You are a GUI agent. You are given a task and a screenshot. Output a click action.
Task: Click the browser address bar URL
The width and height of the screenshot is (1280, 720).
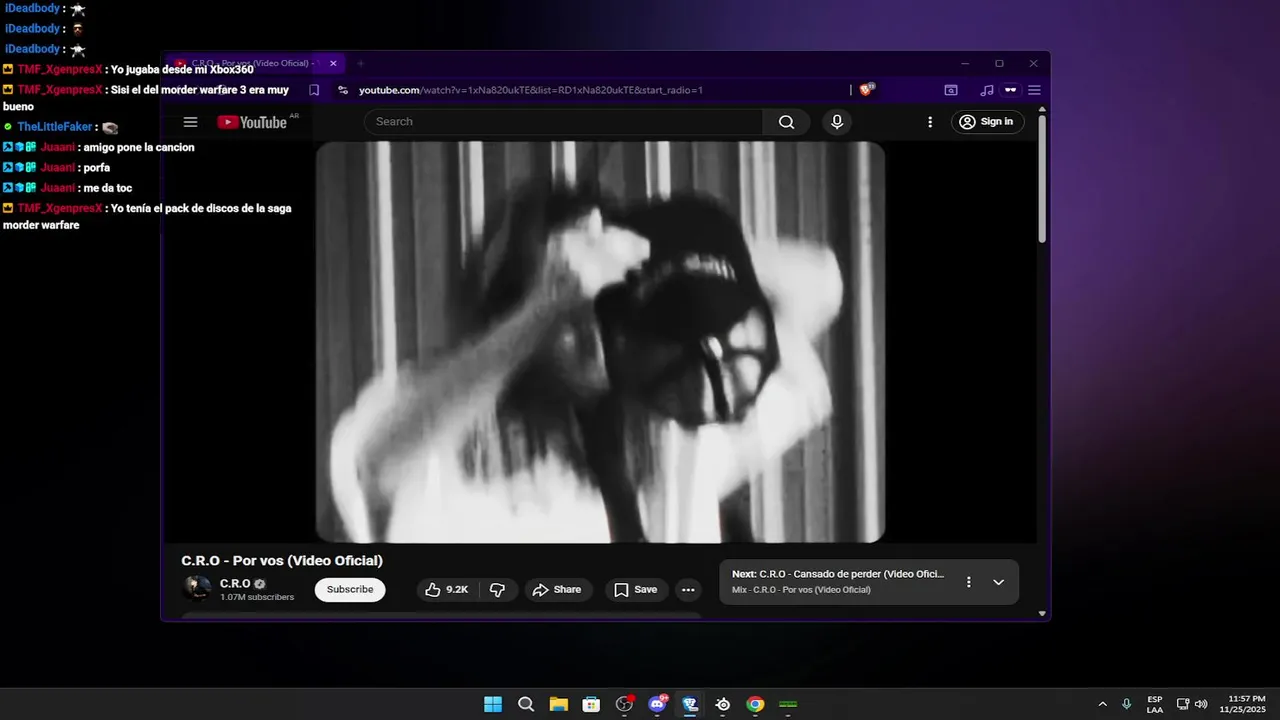click(531, 90)
